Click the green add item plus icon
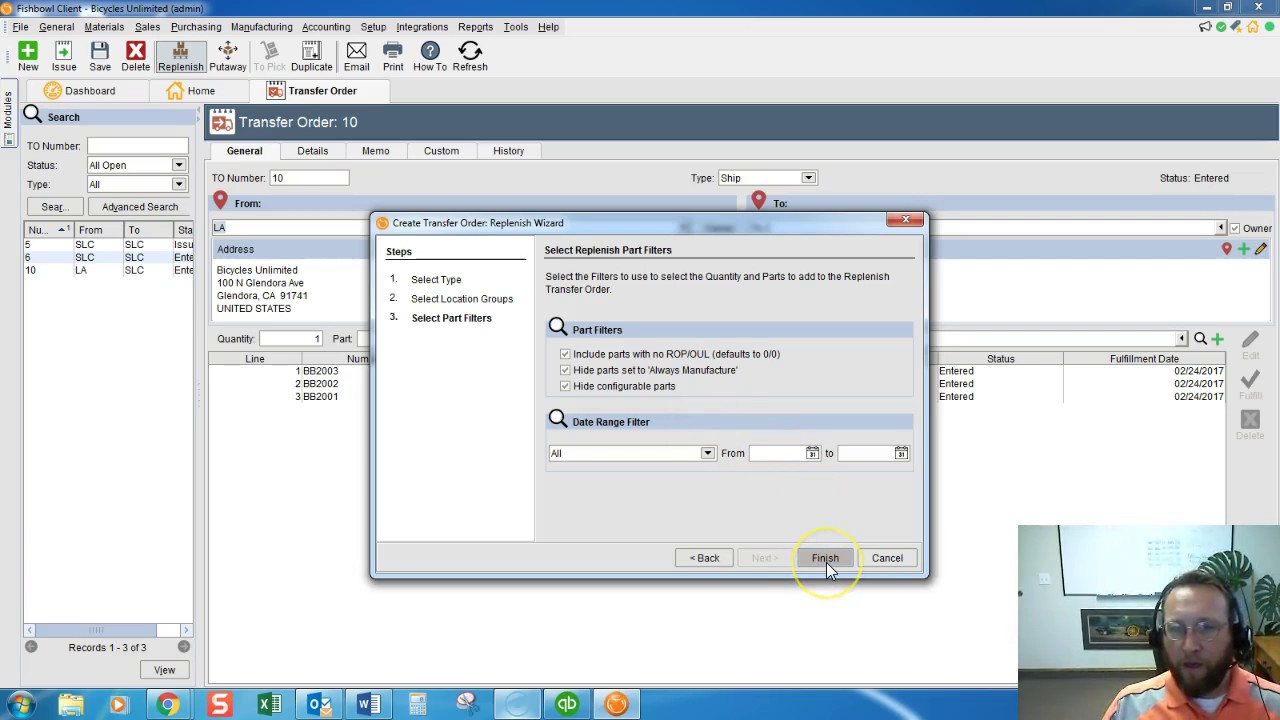 click(x=1217, y=339)
